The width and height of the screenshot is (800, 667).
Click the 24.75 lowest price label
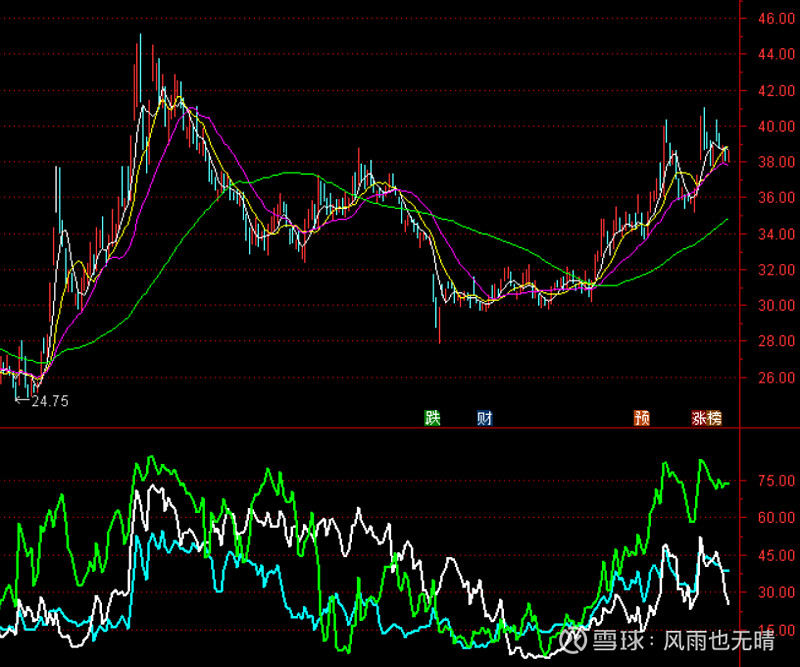50,401
